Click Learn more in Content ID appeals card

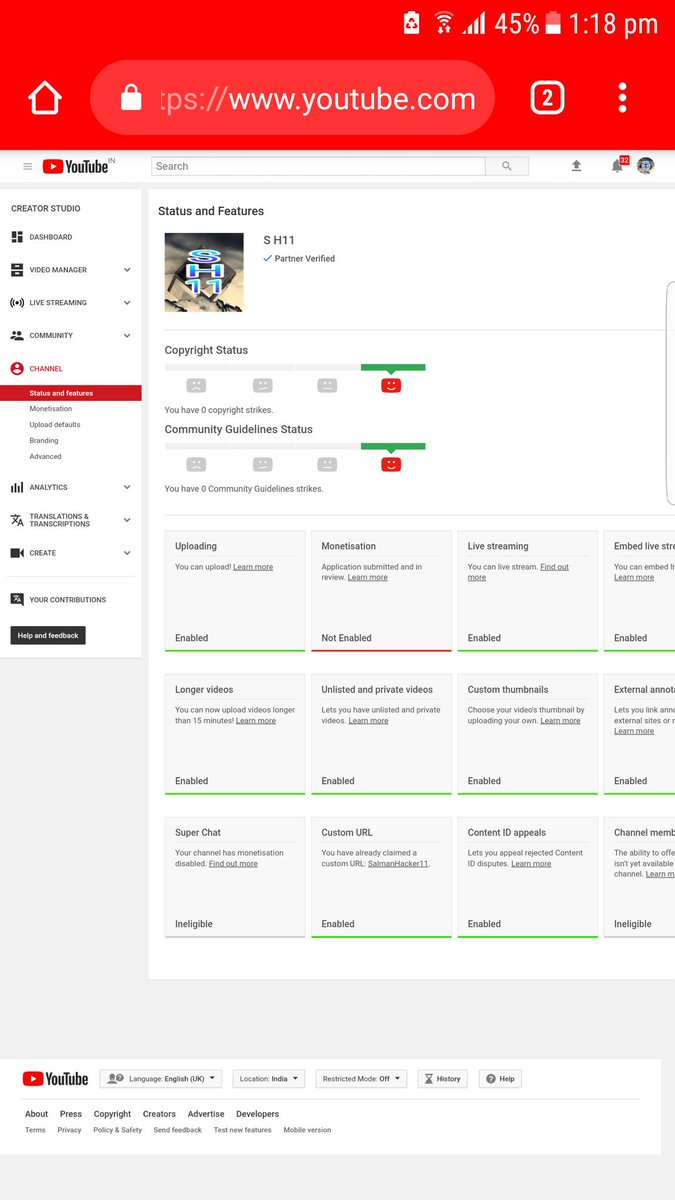(531, 863)
